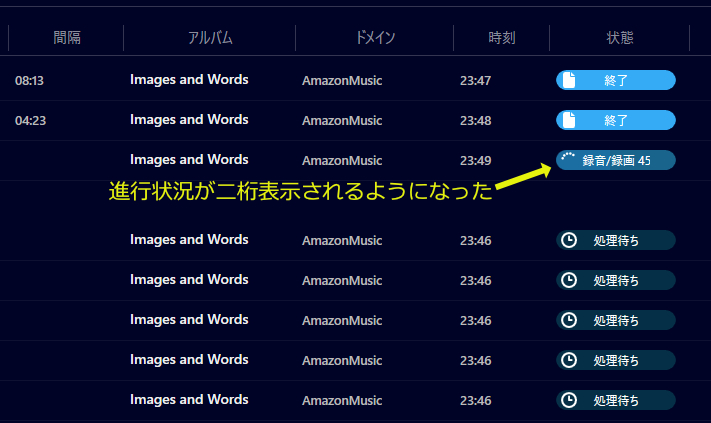Click the 録音/録画 45 progress text
Screen dimensions: 711x423
[x=616, y=160]
